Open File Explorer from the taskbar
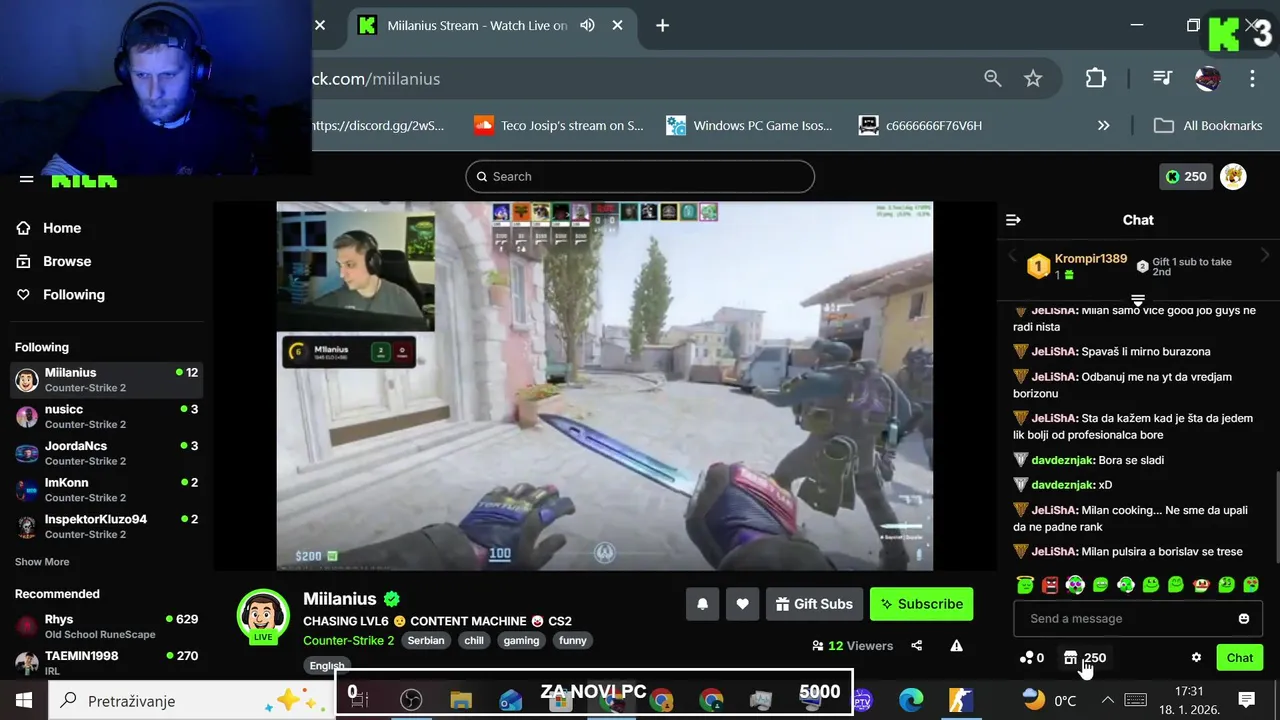 pos(461,700)
